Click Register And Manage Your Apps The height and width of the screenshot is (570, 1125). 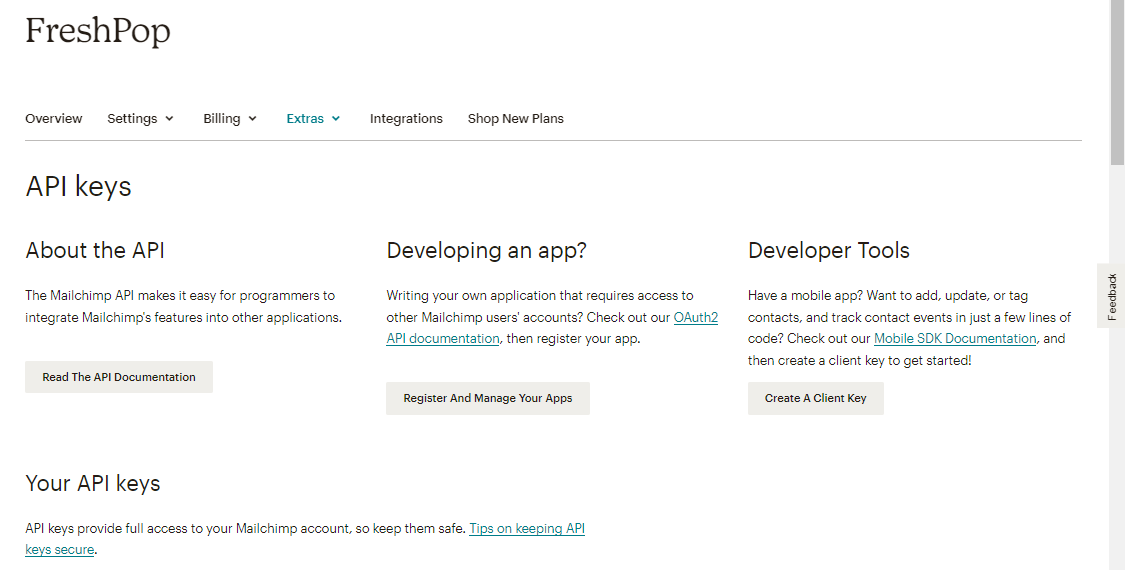[x=488, y=398]
